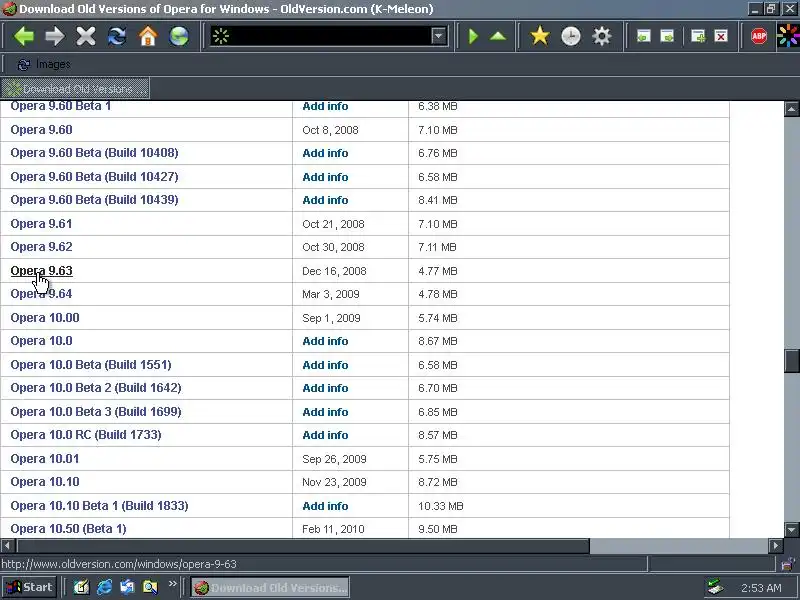
Task: Open Opera 10.50 (Beta 1) link
Action: pyautogui.click(x=68, y=529)
